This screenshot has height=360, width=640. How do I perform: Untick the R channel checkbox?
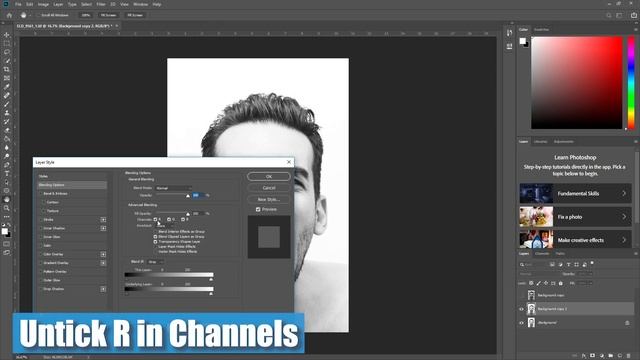pyautogui.click(x=155, y=220)
